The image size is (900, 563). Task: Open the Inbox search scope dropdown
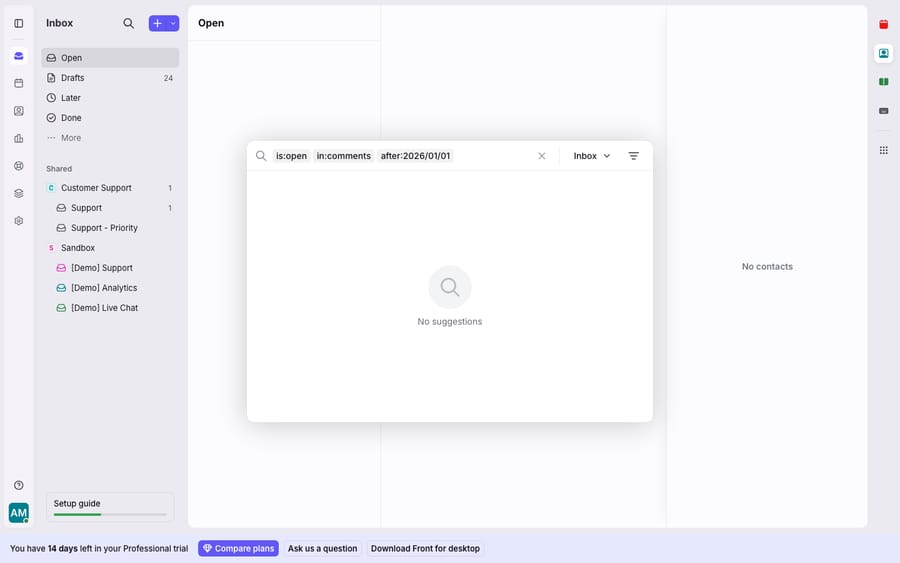click(x=592, y=156)
